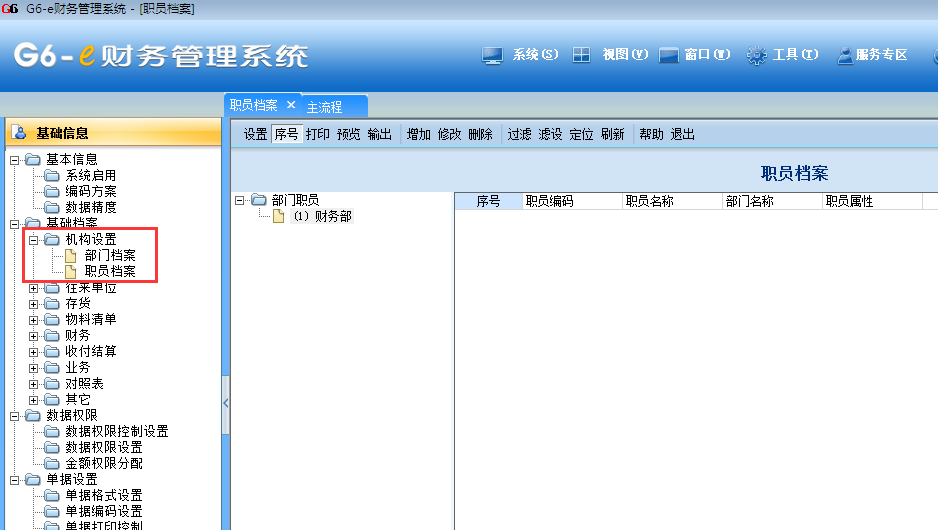Expand the 对照表 tree node

pyautogui.click(x=34, y=384)
